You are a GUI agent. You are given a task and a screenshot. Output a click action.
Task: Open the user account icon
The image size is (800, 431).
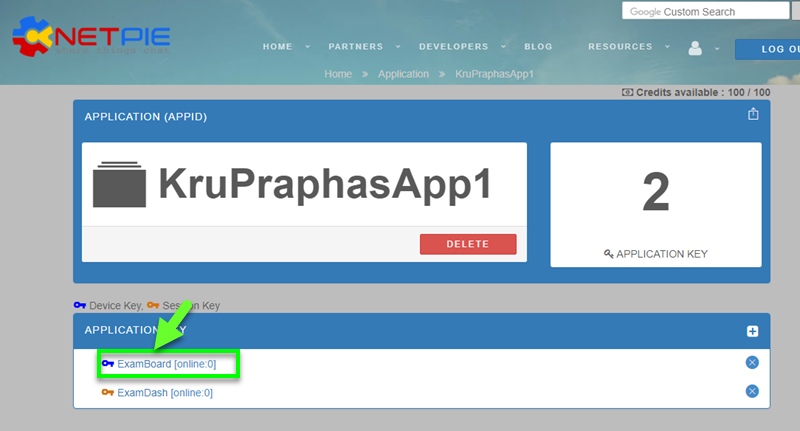pyautogui.click(x=695, y=48)
